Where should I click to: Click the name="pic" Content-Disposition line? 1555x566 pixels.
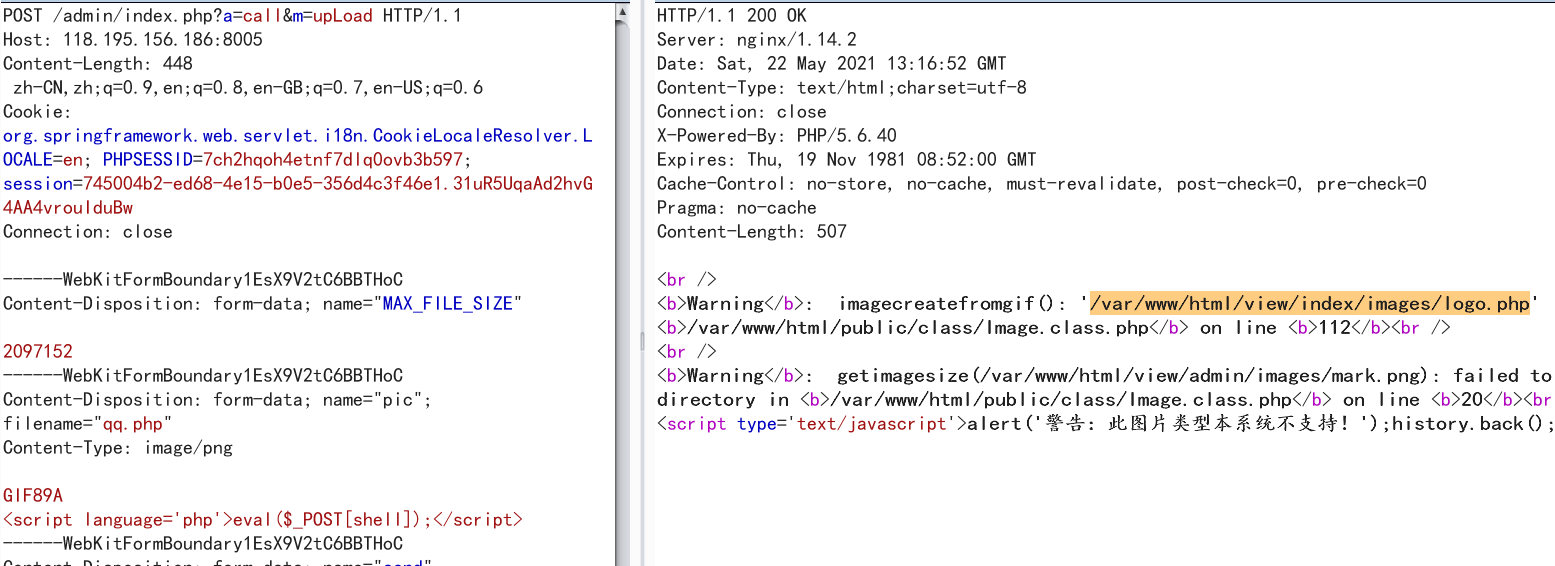coord(217,400)
